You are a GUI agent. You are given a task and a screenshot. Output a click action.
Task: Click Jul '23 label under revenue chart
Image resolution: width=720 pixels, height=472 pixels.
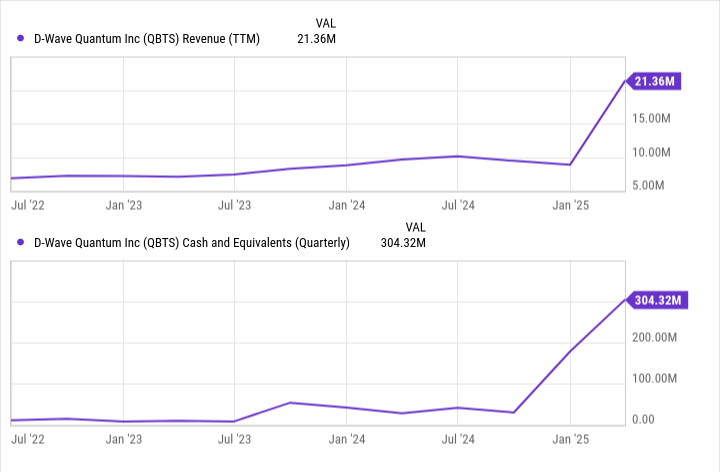[235, 205]
